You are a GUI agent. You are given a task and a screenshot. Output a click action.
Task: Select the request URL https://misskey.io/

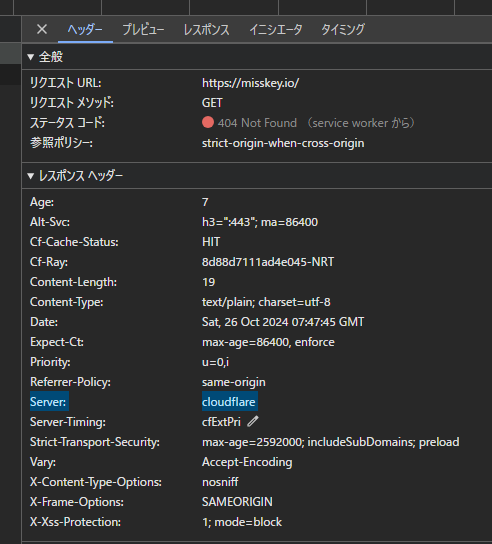coord(250,83)
